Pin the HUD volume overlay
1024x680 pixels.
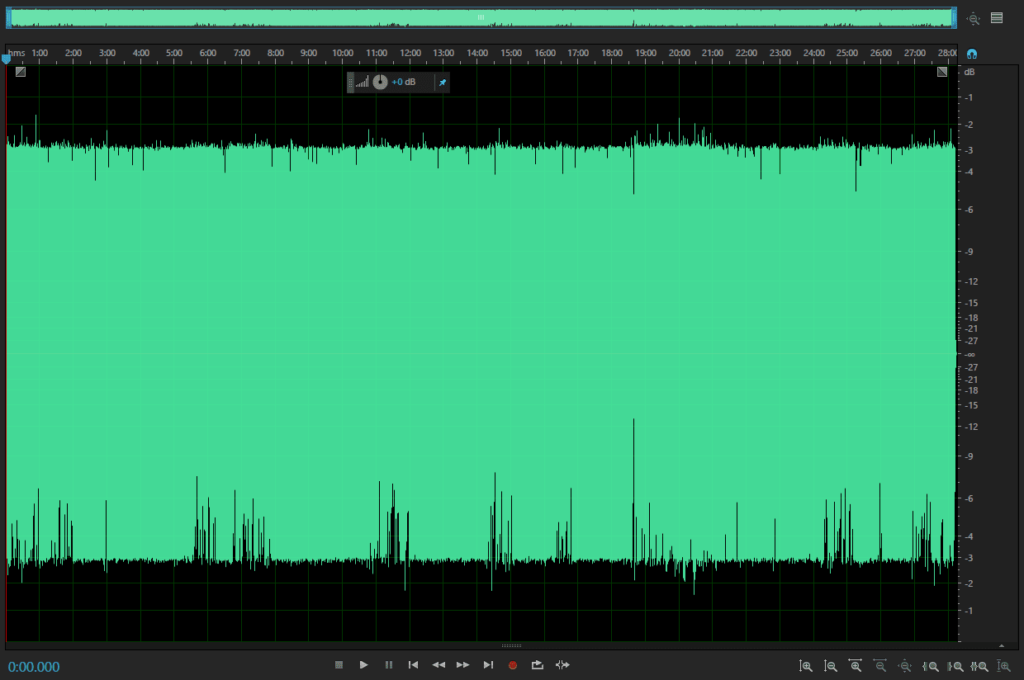click(442, 82)
